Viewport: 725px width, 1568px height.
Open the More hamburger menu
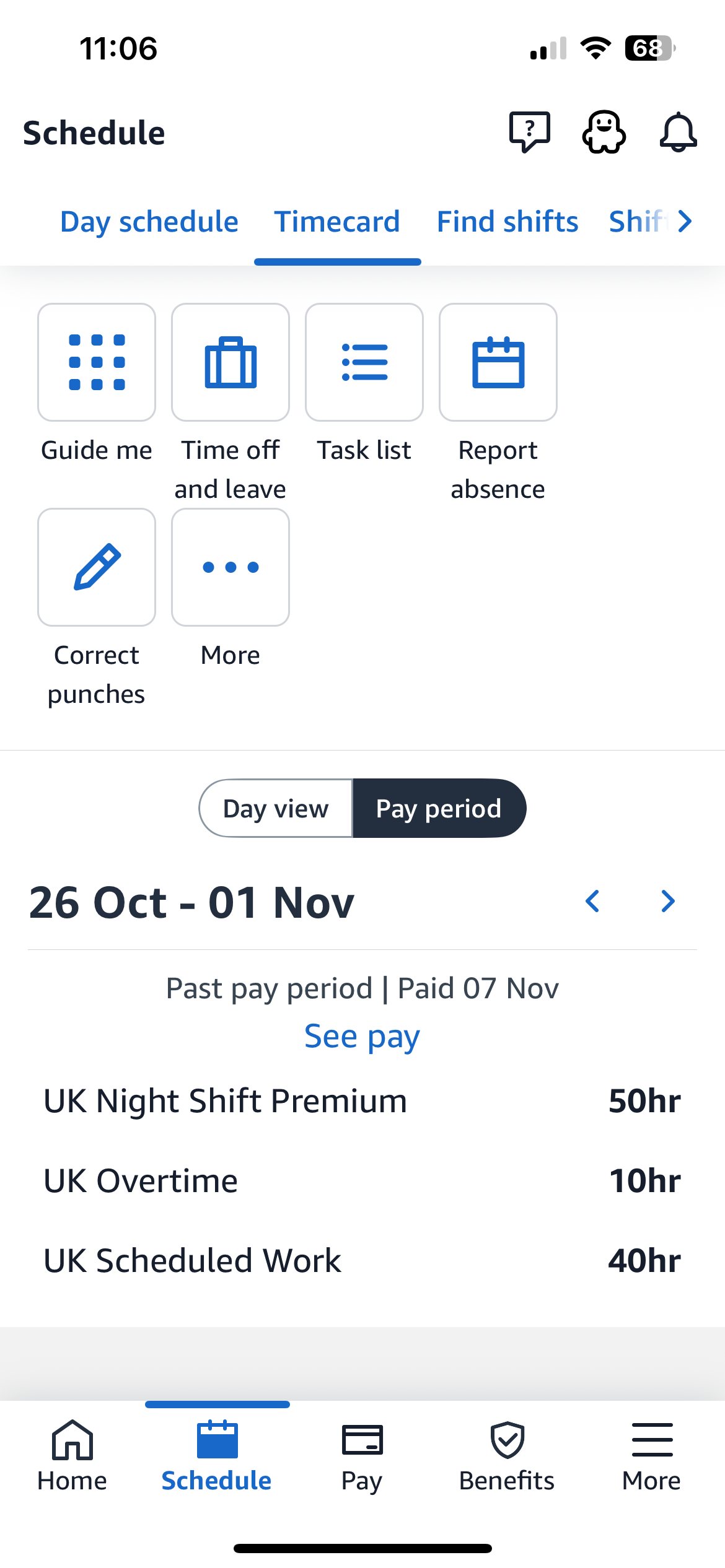pos(652,1455)
